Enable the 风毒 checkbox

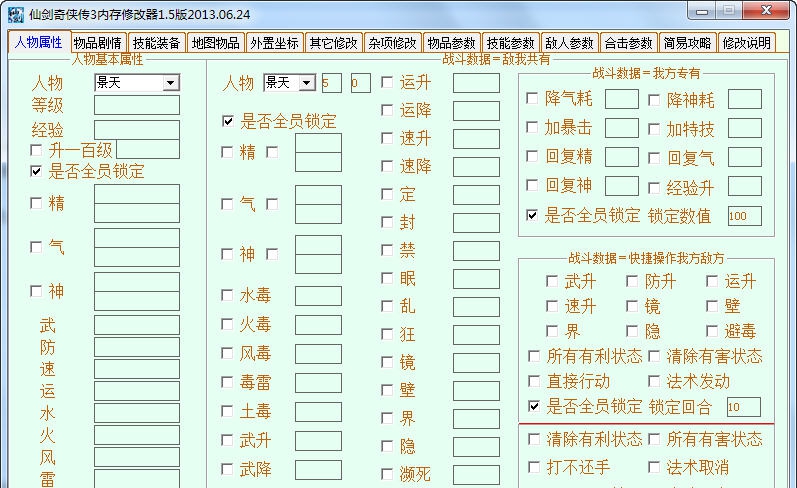pyautogui.click(x=227, y=353)
